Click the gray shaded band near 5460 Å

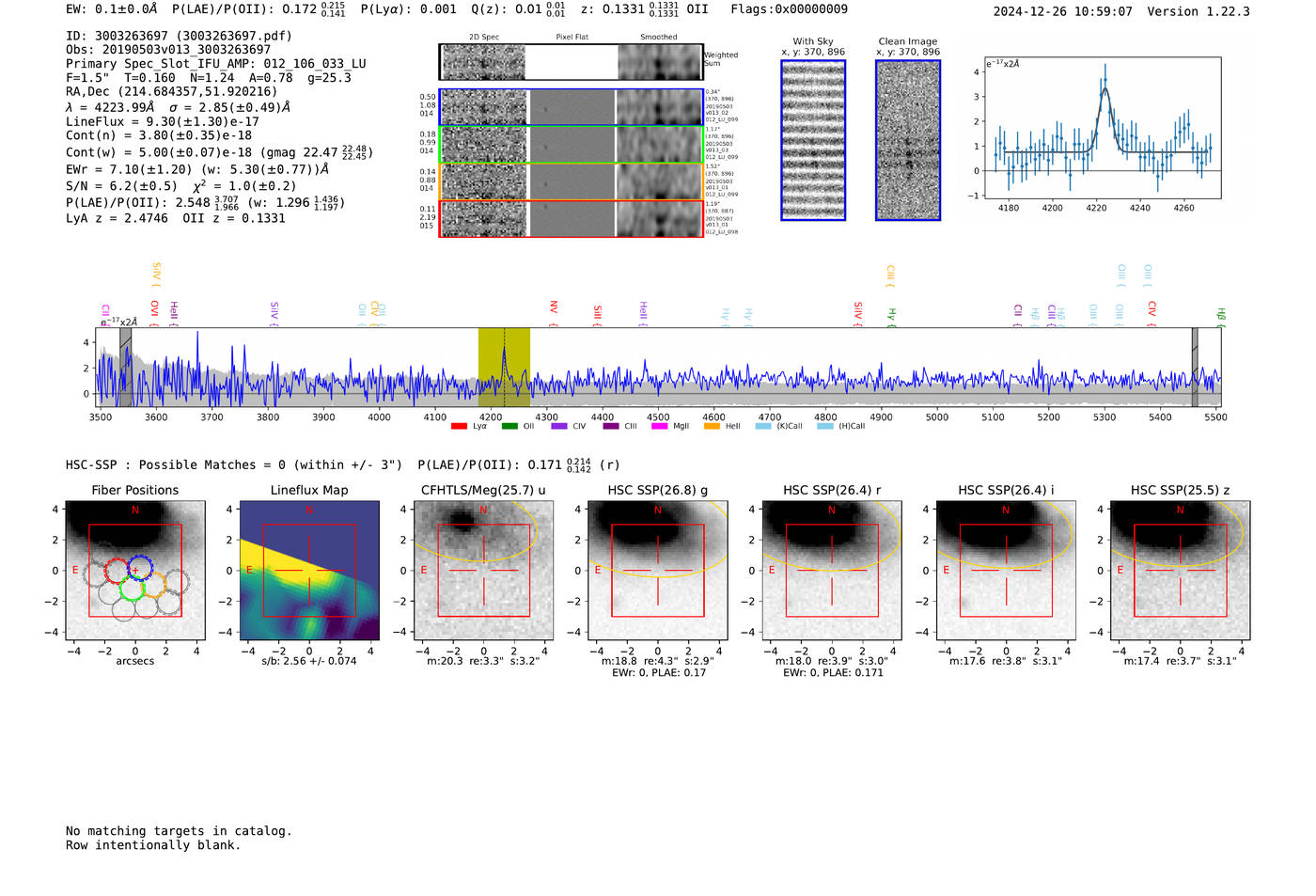coord(1195,368)
